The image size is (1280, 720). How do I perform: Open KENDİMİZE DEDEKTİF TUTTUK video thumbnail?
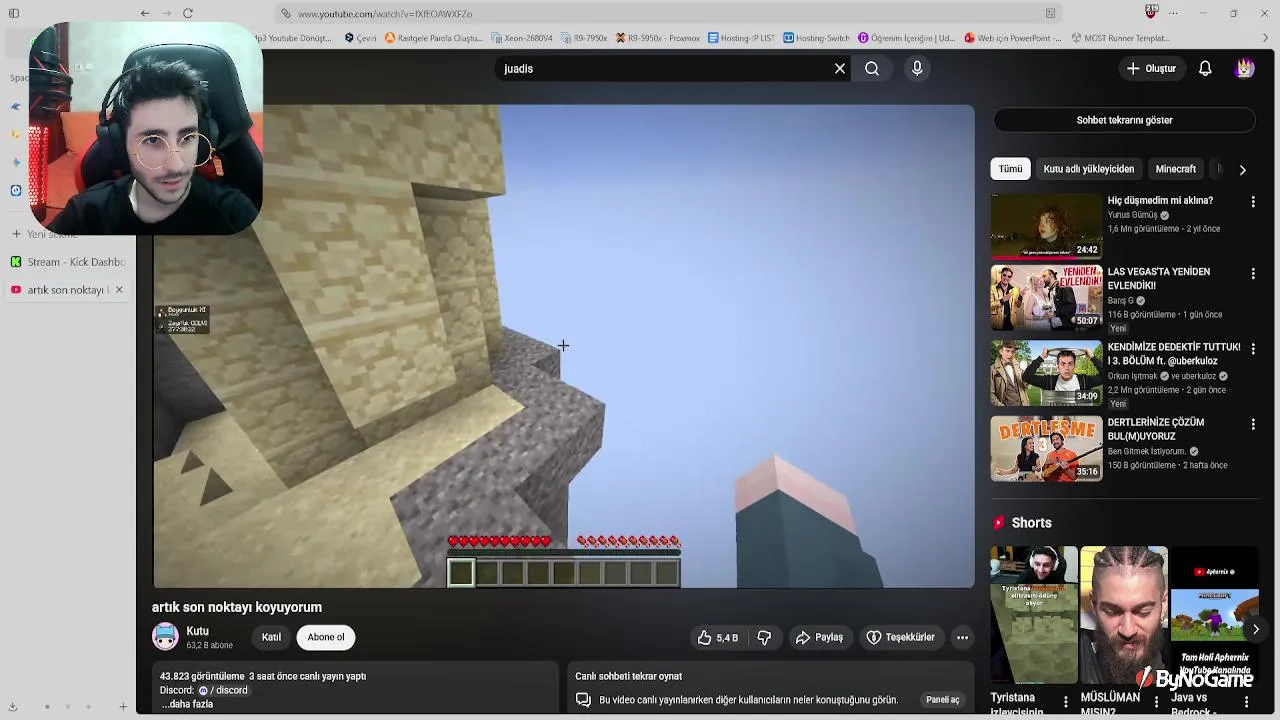click(1046, 372)
